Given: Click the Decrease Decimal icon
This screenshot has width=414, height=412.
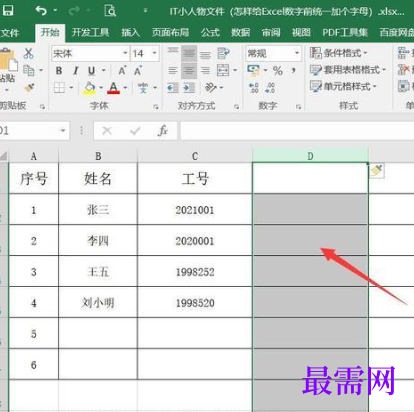Looking at the screenshot, I should pos(270,88).
